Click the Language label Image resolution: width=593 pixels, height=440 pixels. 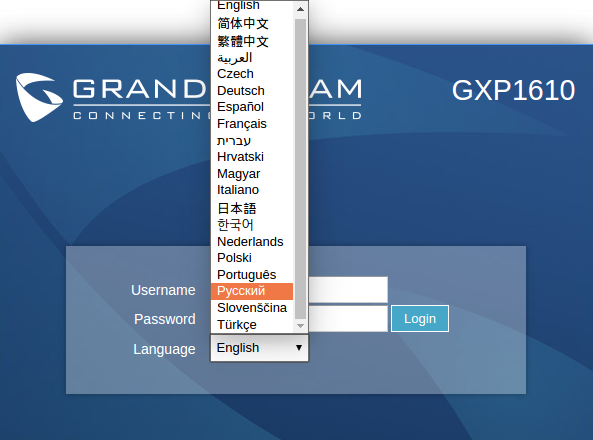pos(164,349)
